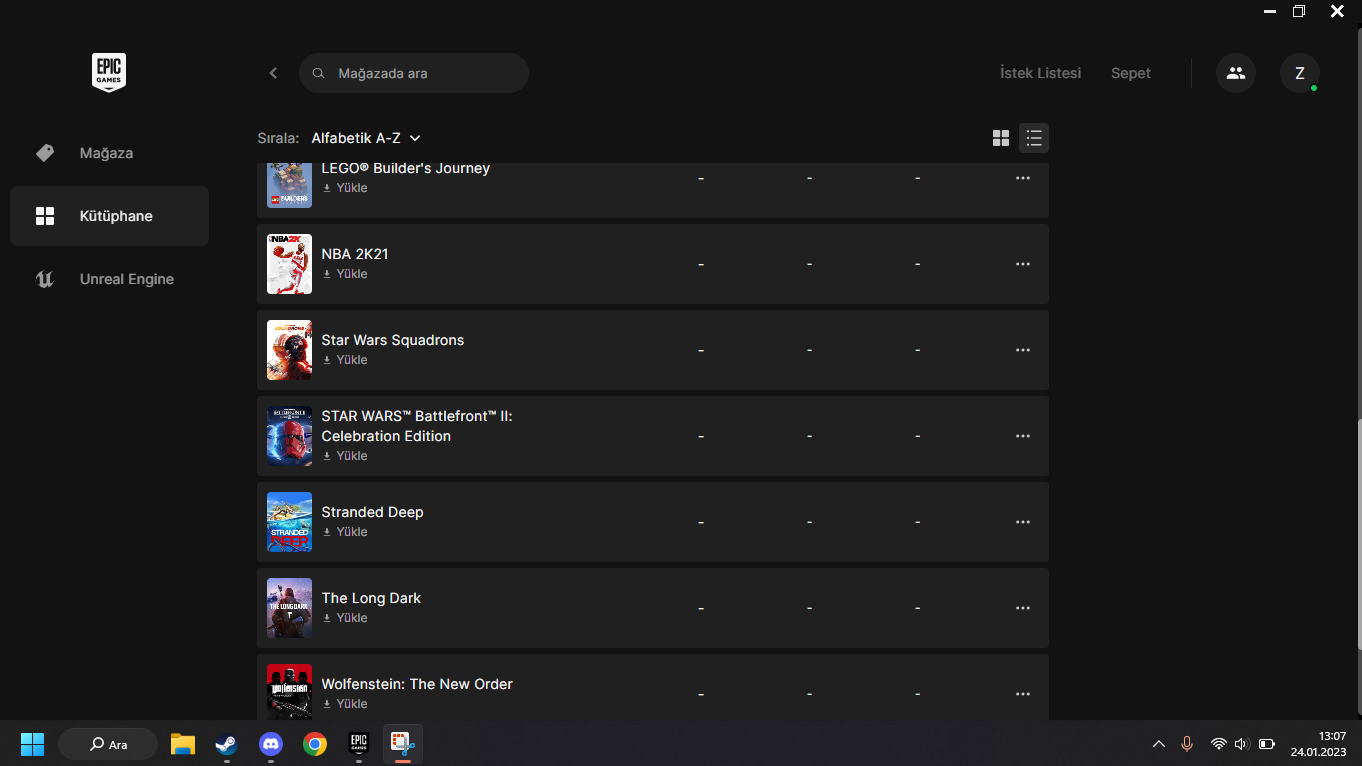
Task: Click the library vertical scrollbar thumb
Action: click(1358, 535)
